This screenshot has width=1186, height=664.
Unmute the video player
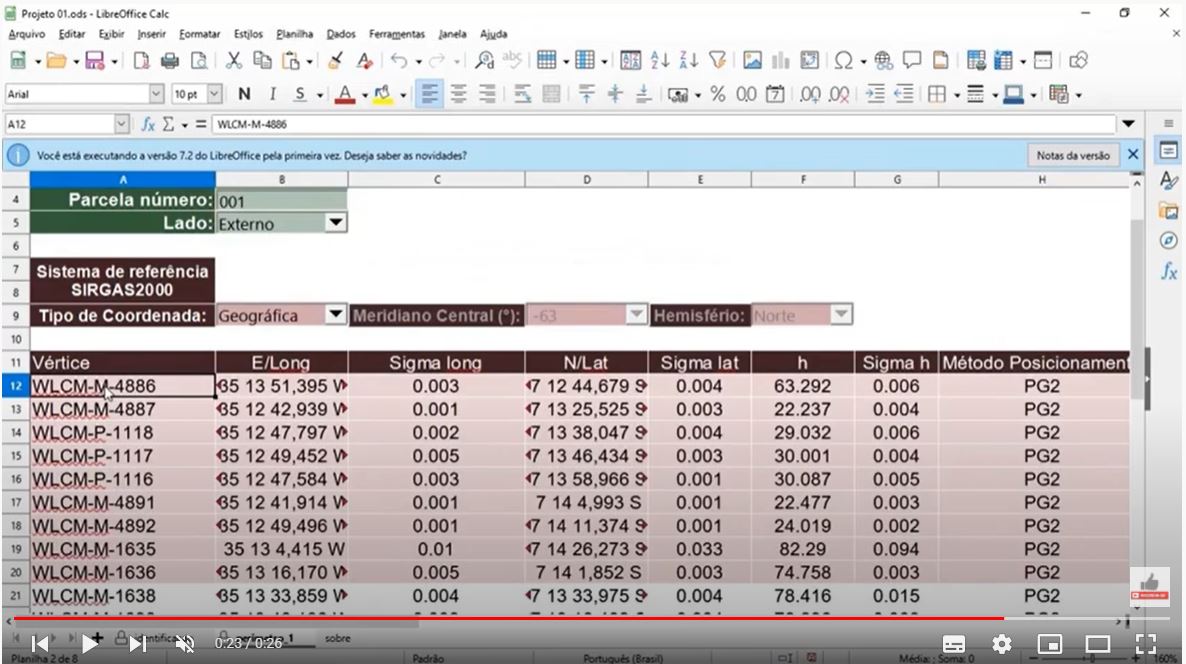[185, 644]
